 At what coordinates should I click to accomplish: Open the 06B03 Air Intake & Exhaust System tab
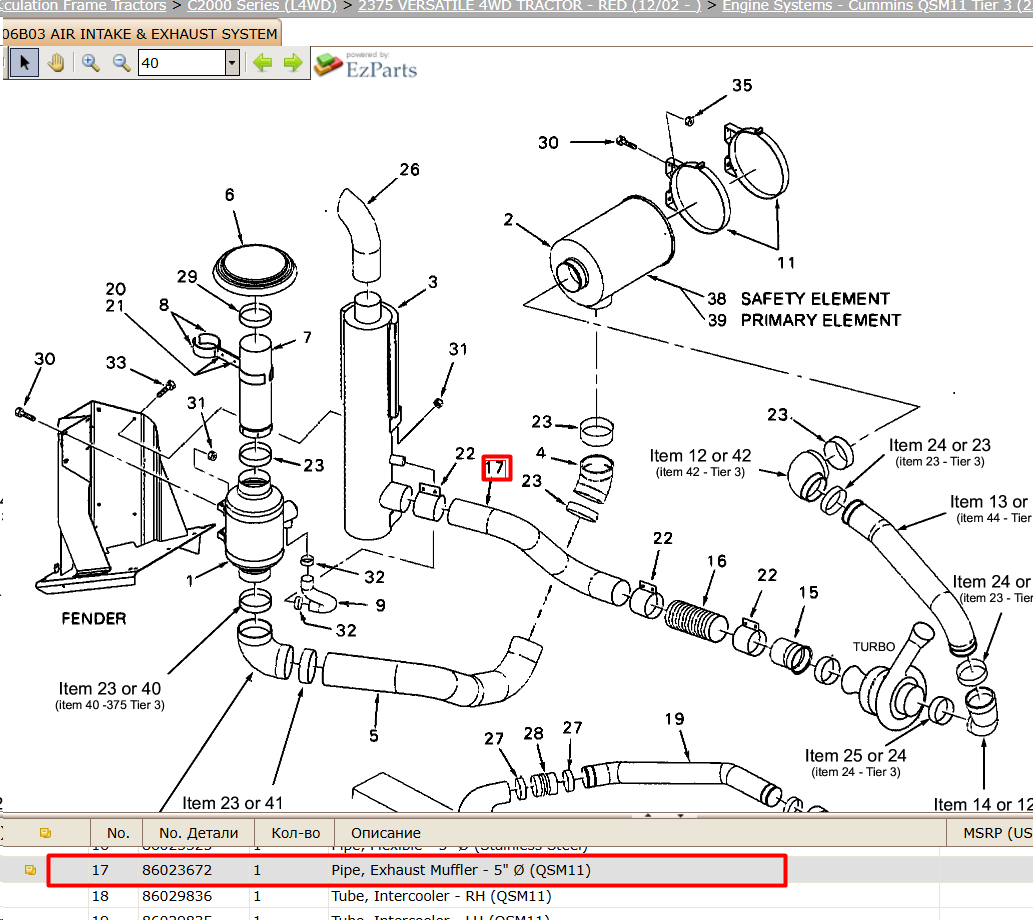tap(140, 34)
